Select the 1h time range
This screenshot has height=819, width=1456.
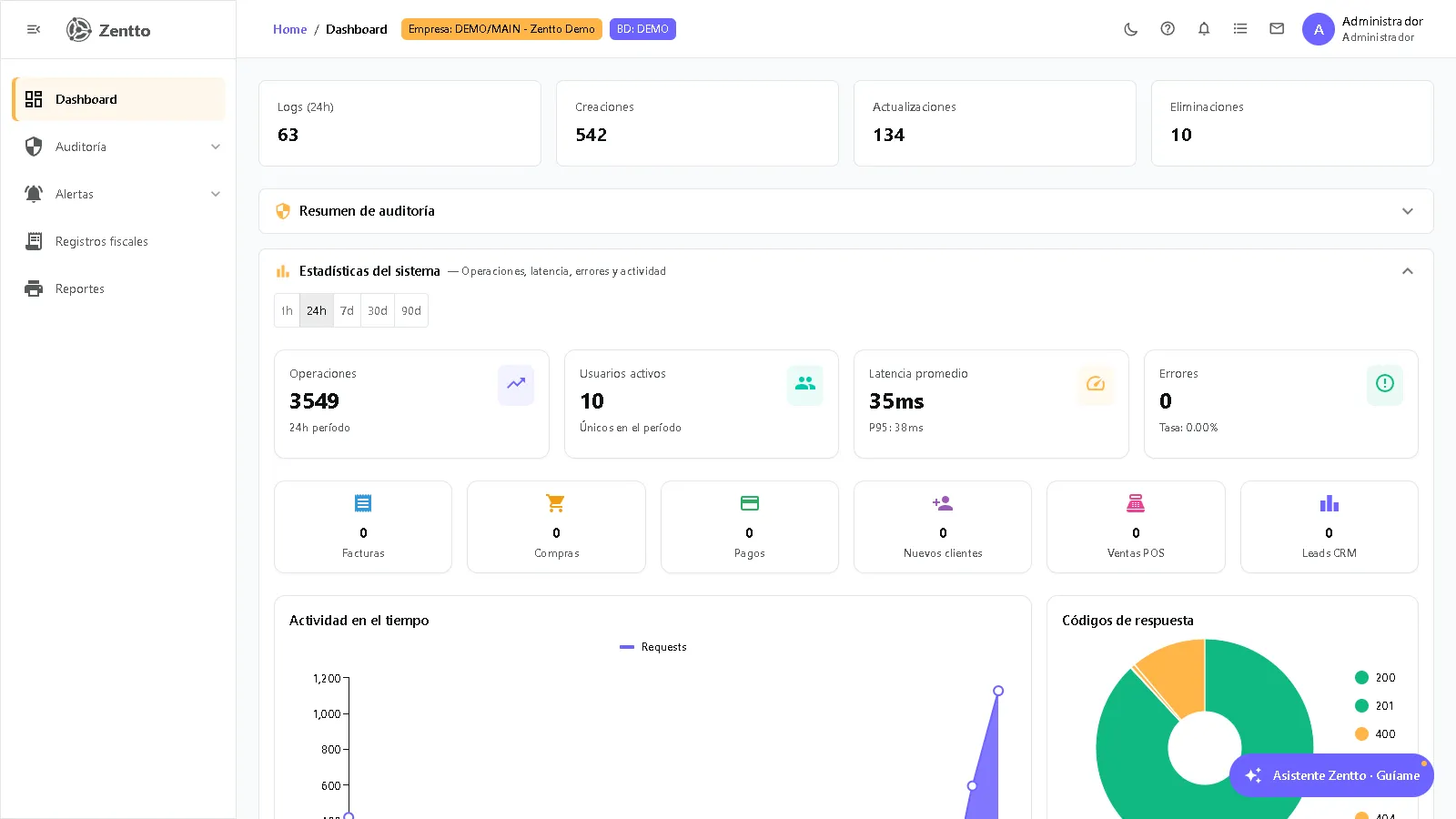point(287,310)
